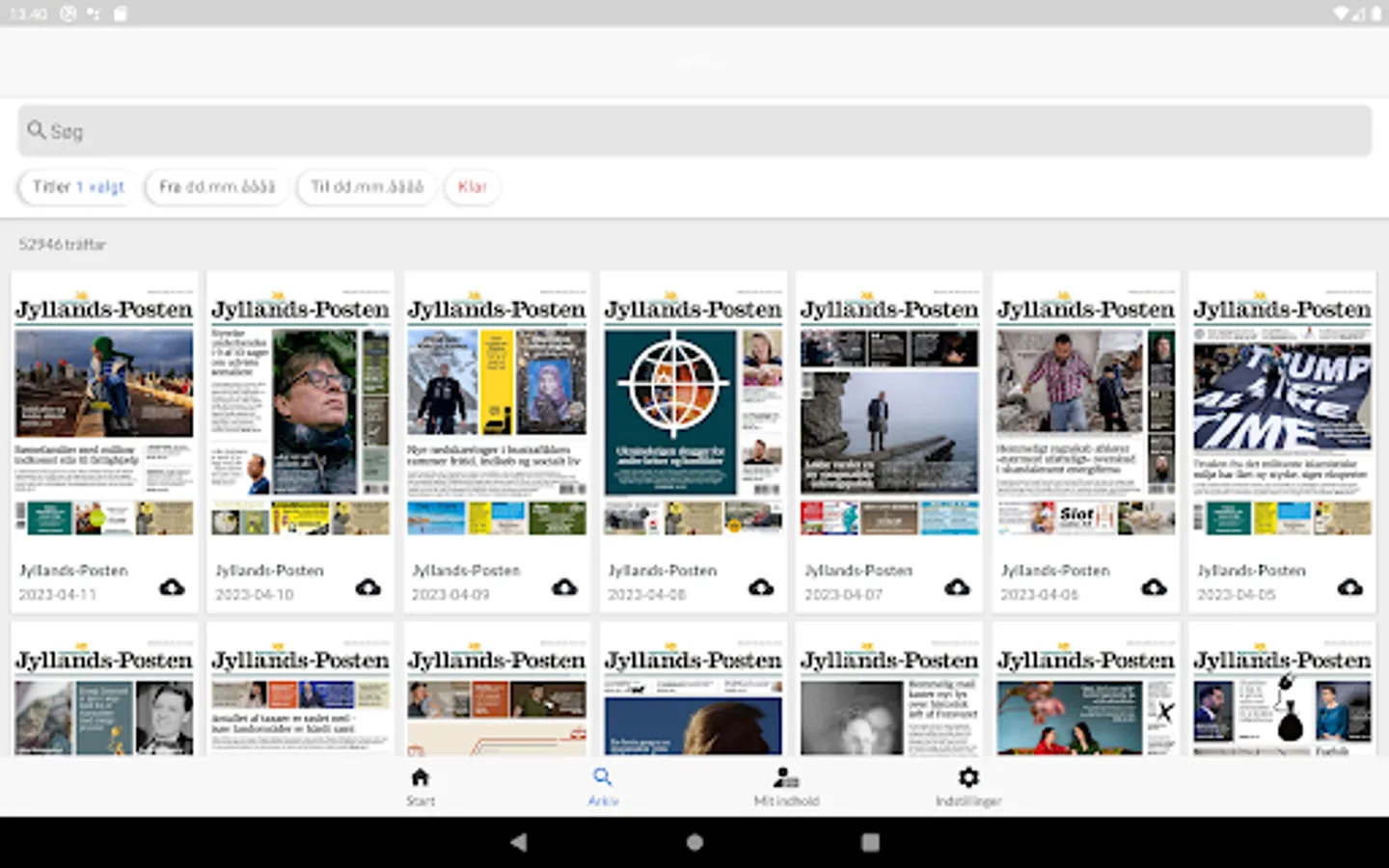Switch to Mit indhold tab
This screenshot has height=868, width=1389.
point(786,786)
